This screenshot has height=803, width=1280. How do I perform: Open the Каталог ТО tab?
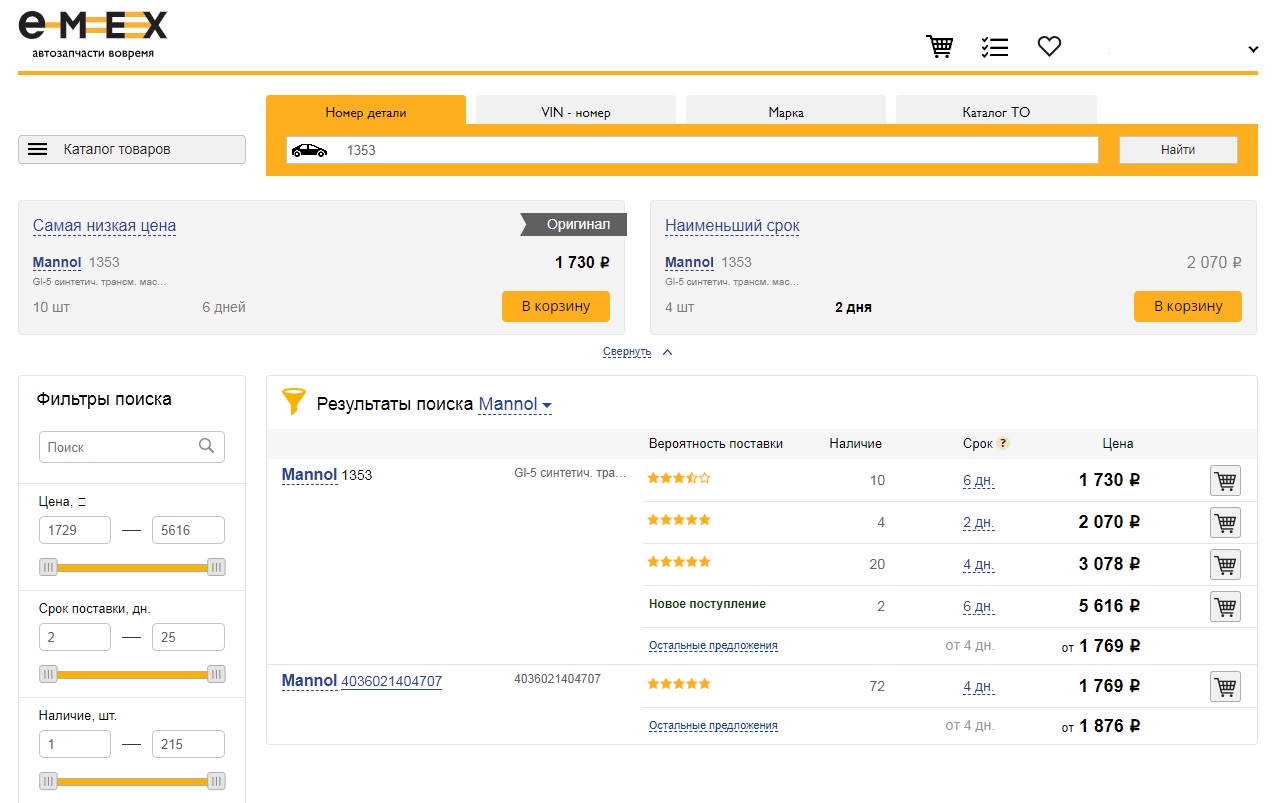click(x=996, y=112)
